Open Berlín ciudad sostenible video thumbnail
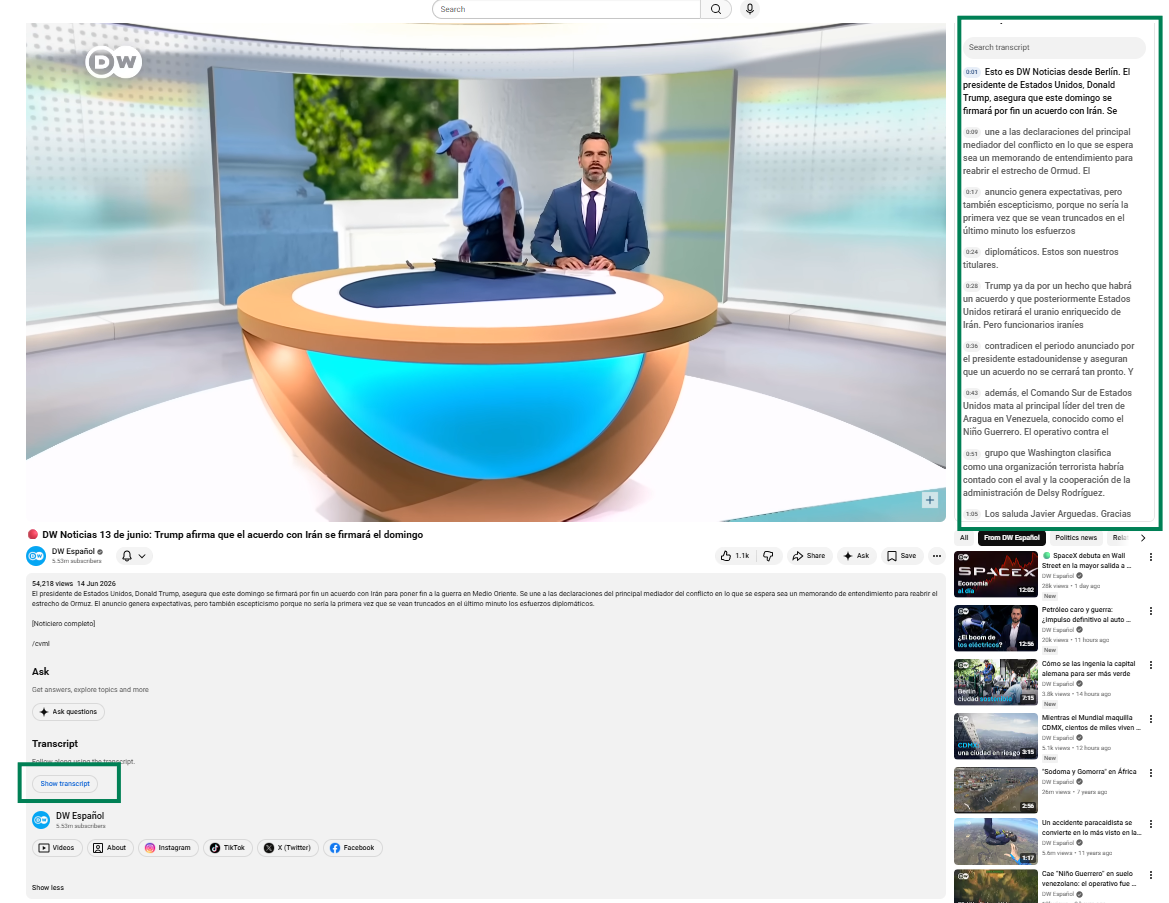The image size is (1169, 903). 996,682
